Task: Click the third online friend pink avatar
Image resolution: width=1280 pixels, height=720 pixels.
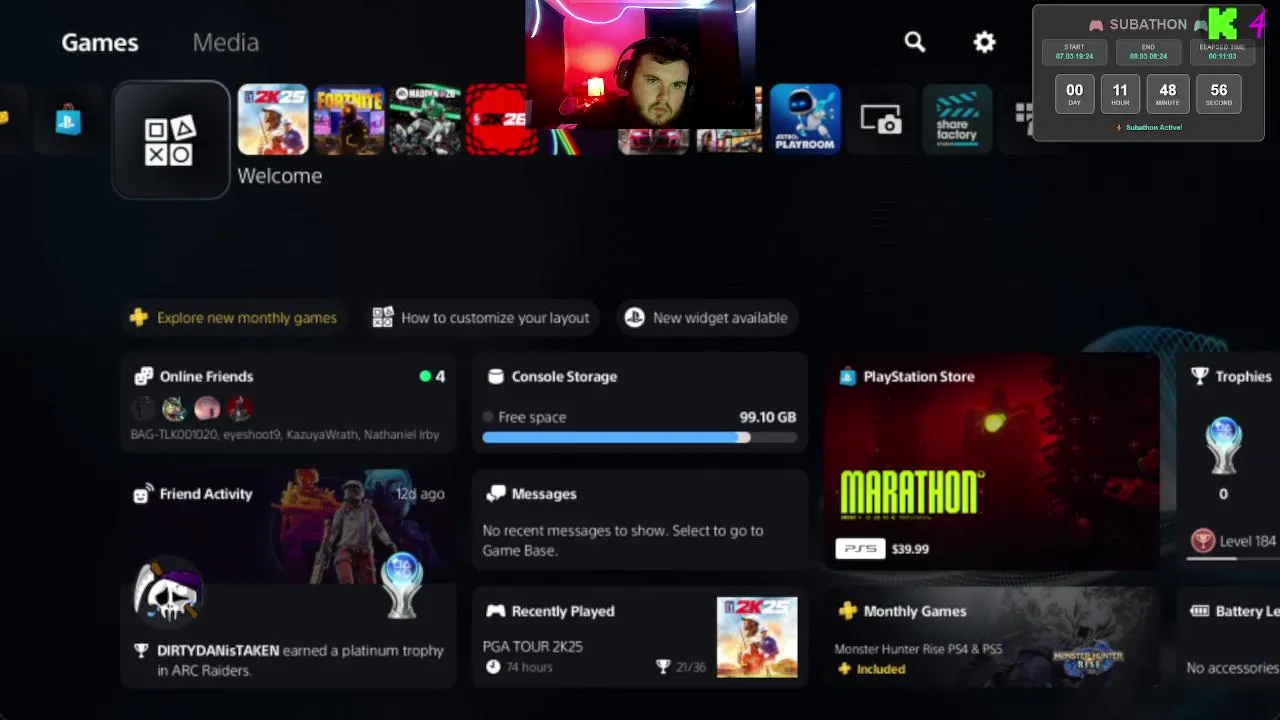Action: click(207, 408)
